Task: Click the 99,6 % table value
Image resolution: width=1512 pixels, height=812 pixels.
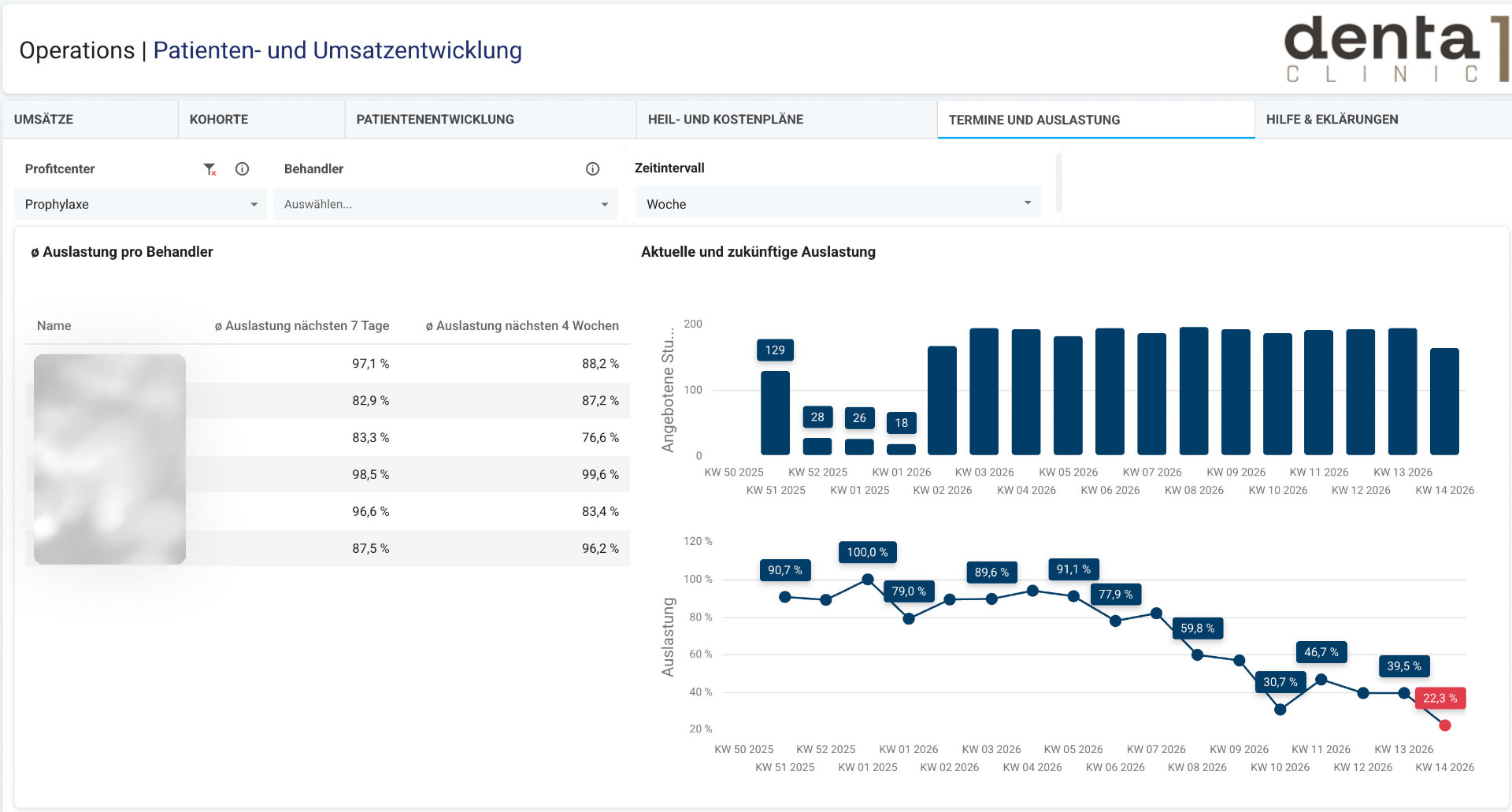Action: pos(600,474)
